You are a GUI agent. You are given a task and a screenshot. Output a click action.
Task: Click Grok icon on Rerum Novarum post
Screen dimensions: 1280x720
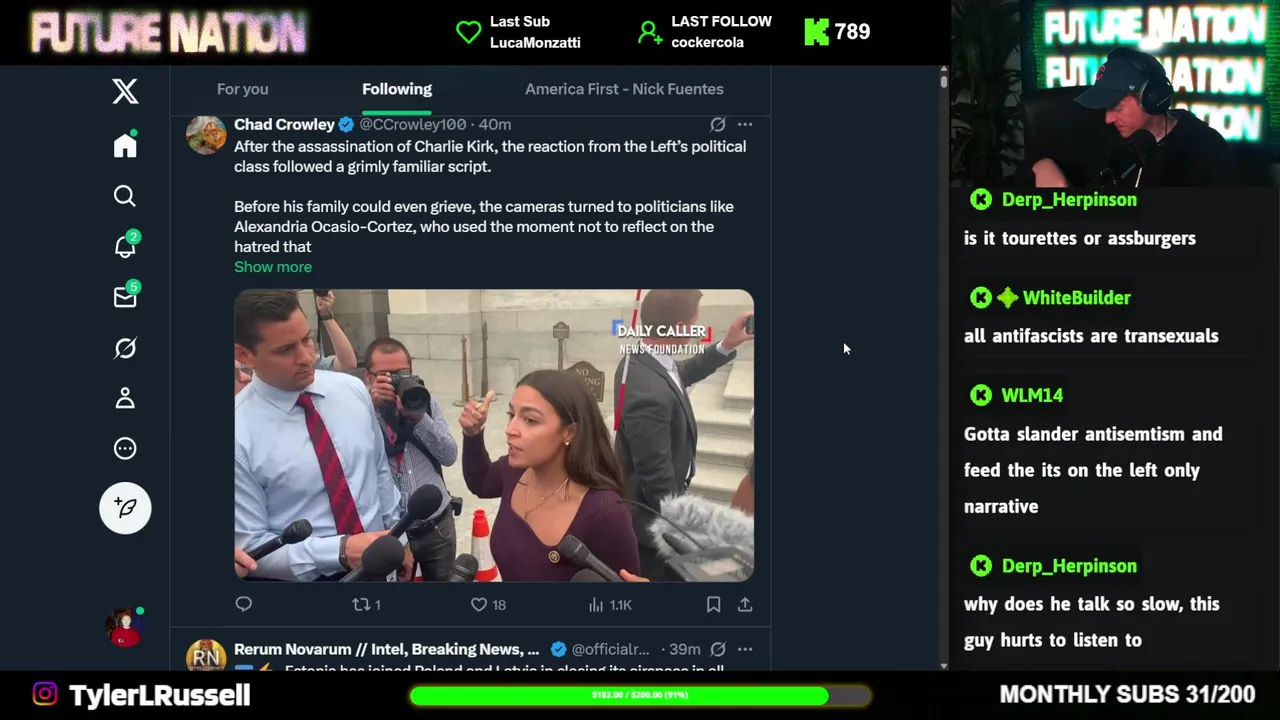pyautogui.click(x=718, y=649)
